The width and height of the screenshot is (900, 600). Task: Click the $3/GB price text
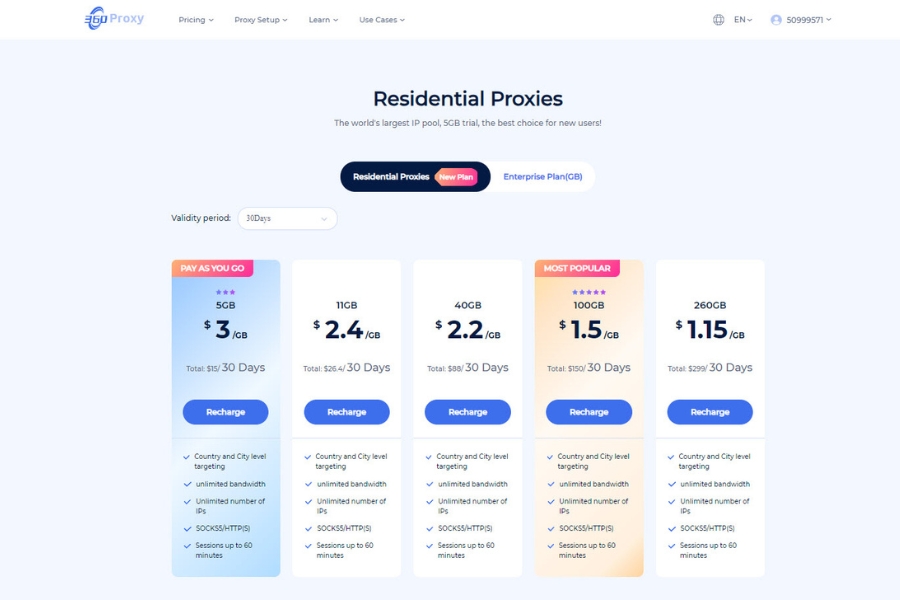pos(226,330)
